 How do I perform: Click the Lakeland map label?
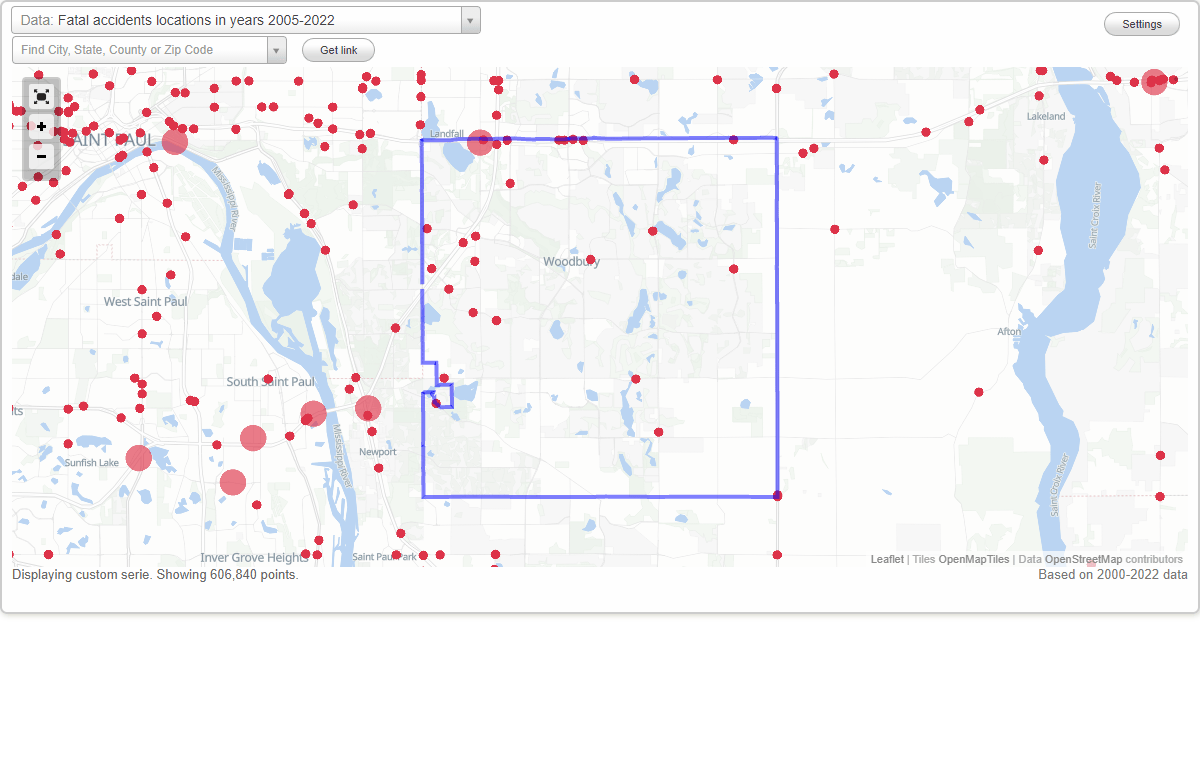[1046, 117]
